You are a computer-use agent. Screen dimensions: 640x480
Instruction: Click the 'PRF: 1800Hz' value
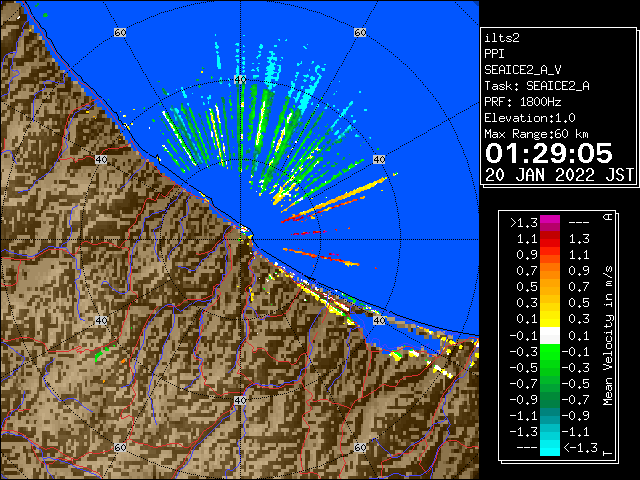(x=523, y=102)
